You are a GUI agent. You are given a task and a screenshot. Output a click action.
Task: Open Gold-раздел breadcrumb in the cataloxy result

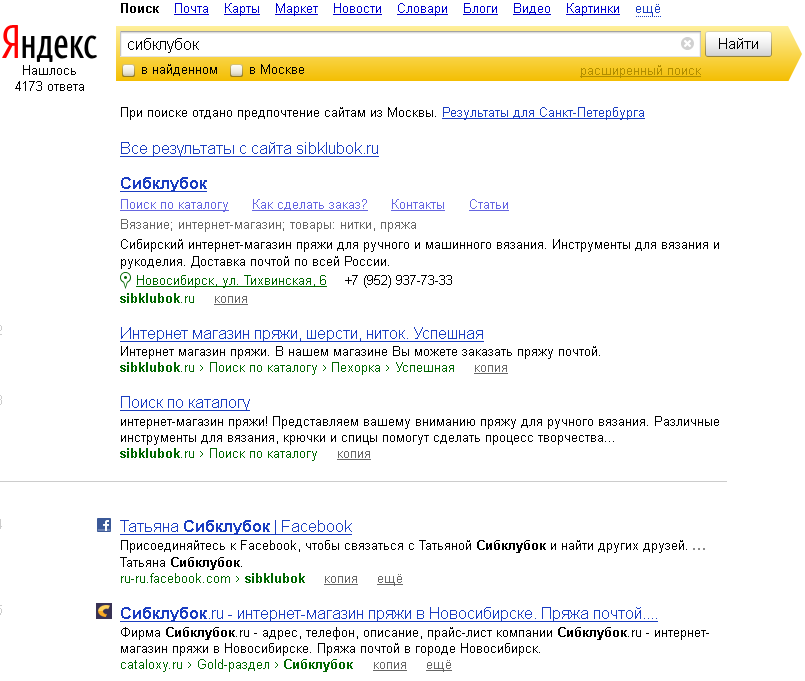tap(234, 665)
